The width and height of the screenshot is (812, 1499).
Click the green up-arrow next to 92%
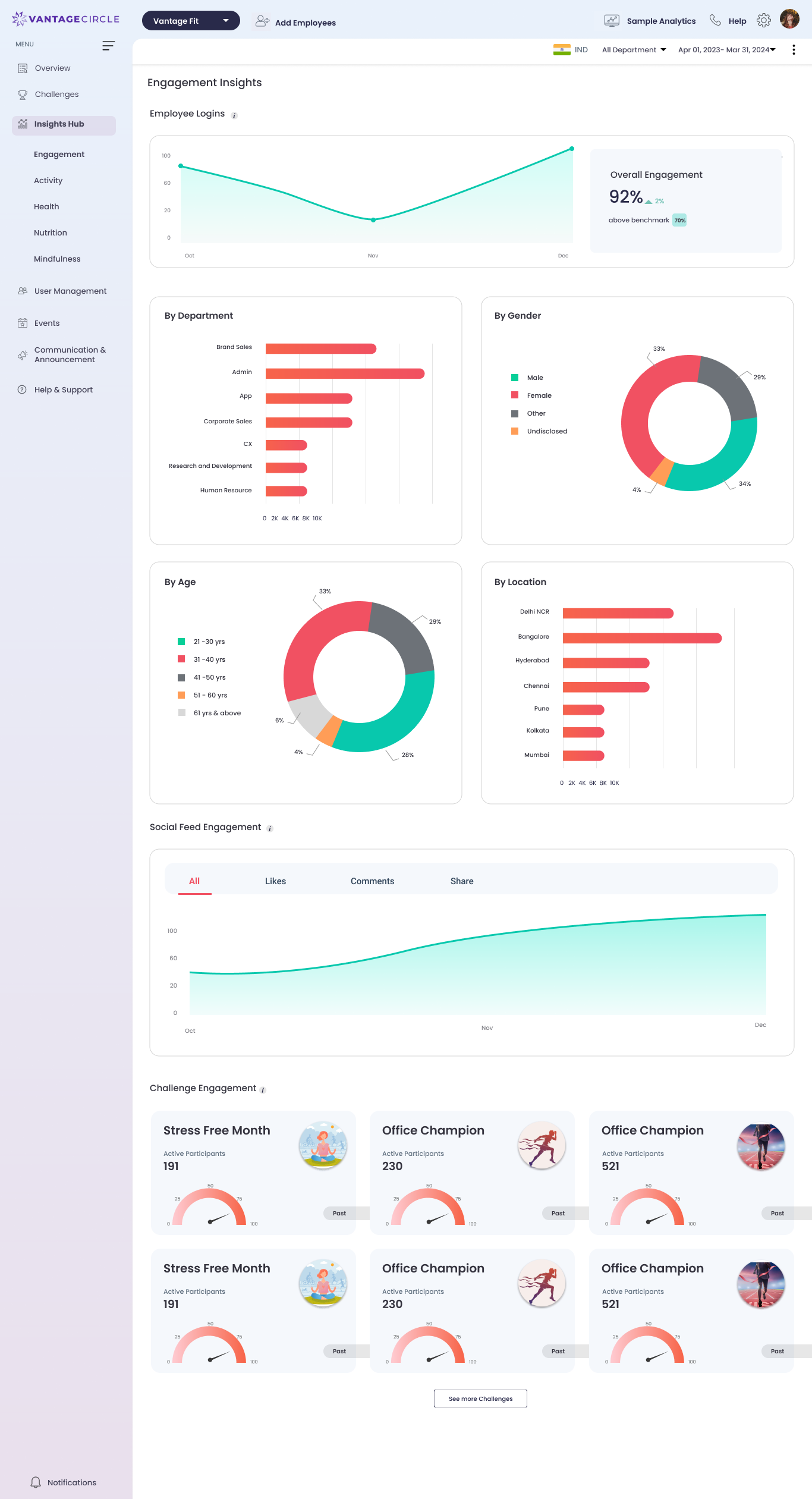click(x=649, y=202)
